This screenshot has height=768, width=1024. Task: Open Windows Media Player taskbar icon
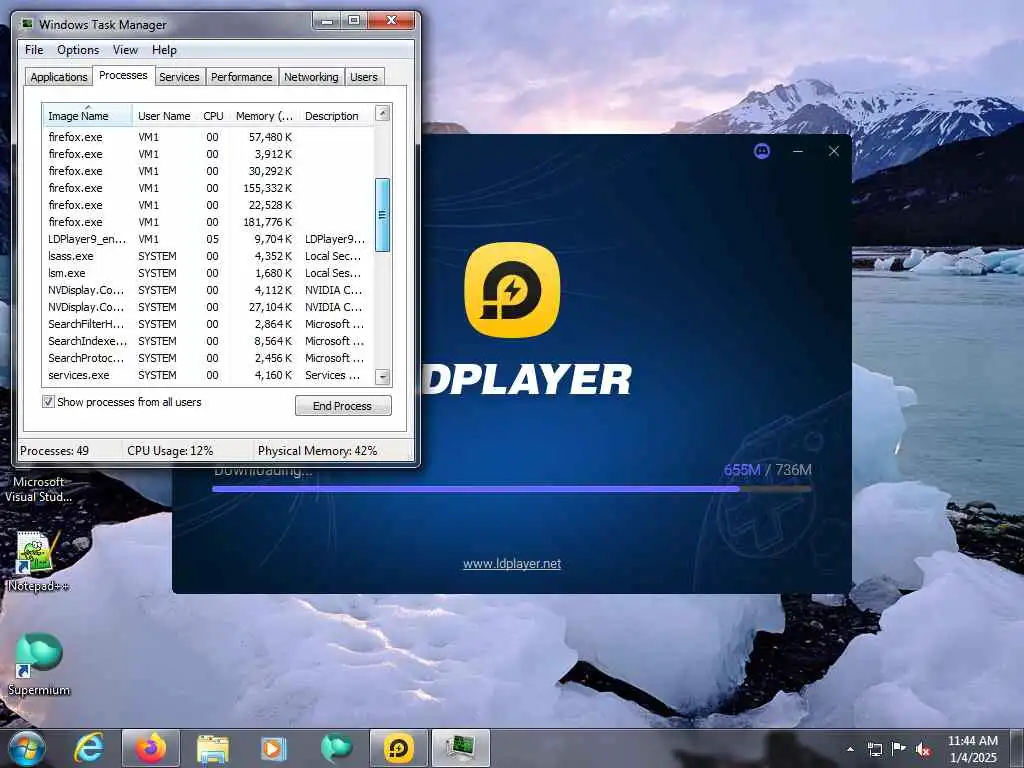tap(274, 749)
